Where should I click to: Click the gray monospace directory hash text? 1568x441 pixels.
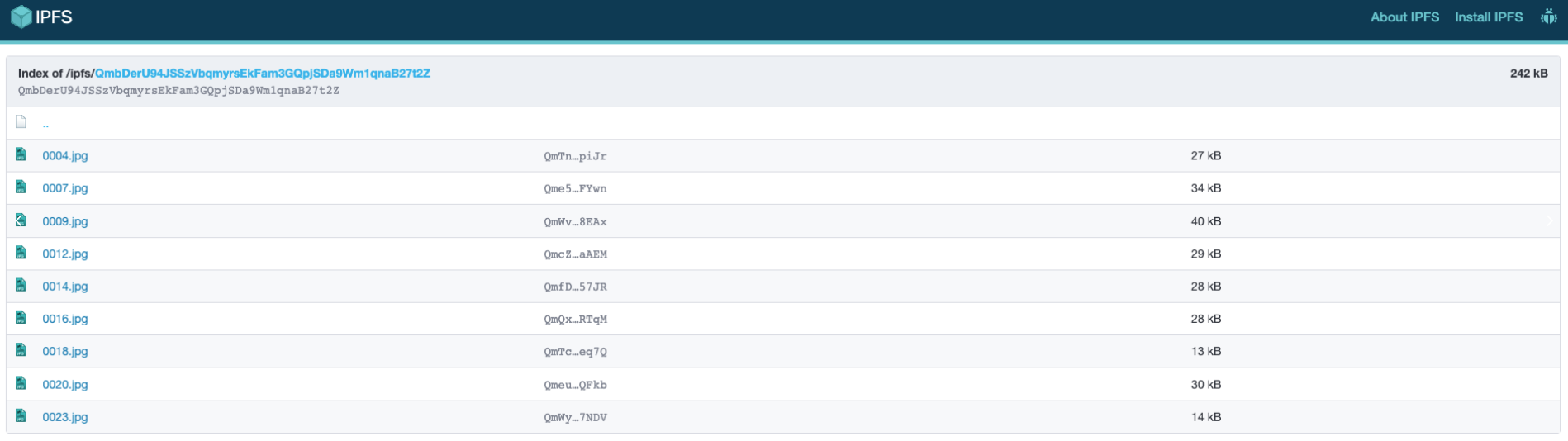(178, 91)
